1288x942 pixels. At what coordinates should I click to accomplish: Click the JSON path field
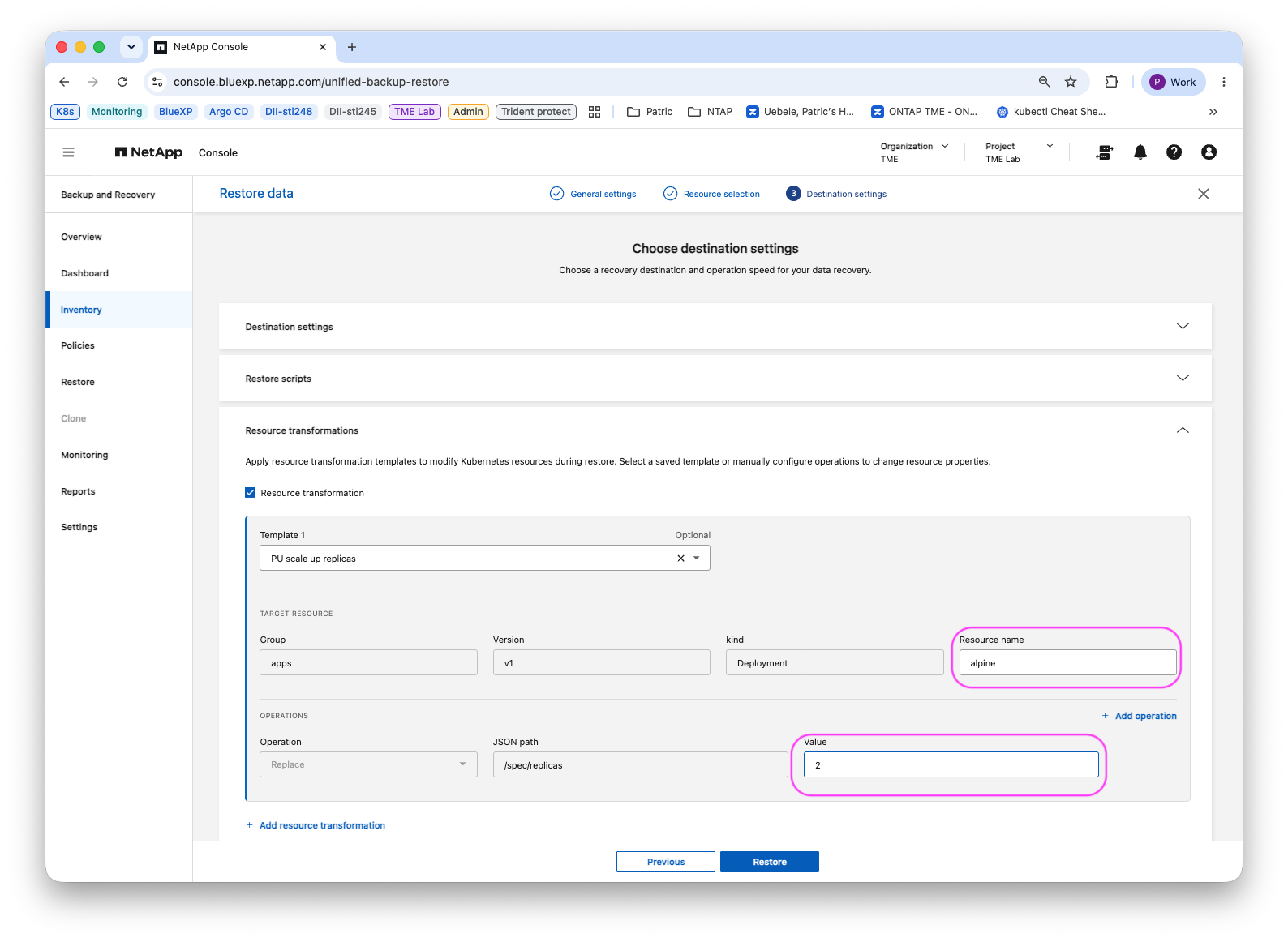tap(641, 764)
